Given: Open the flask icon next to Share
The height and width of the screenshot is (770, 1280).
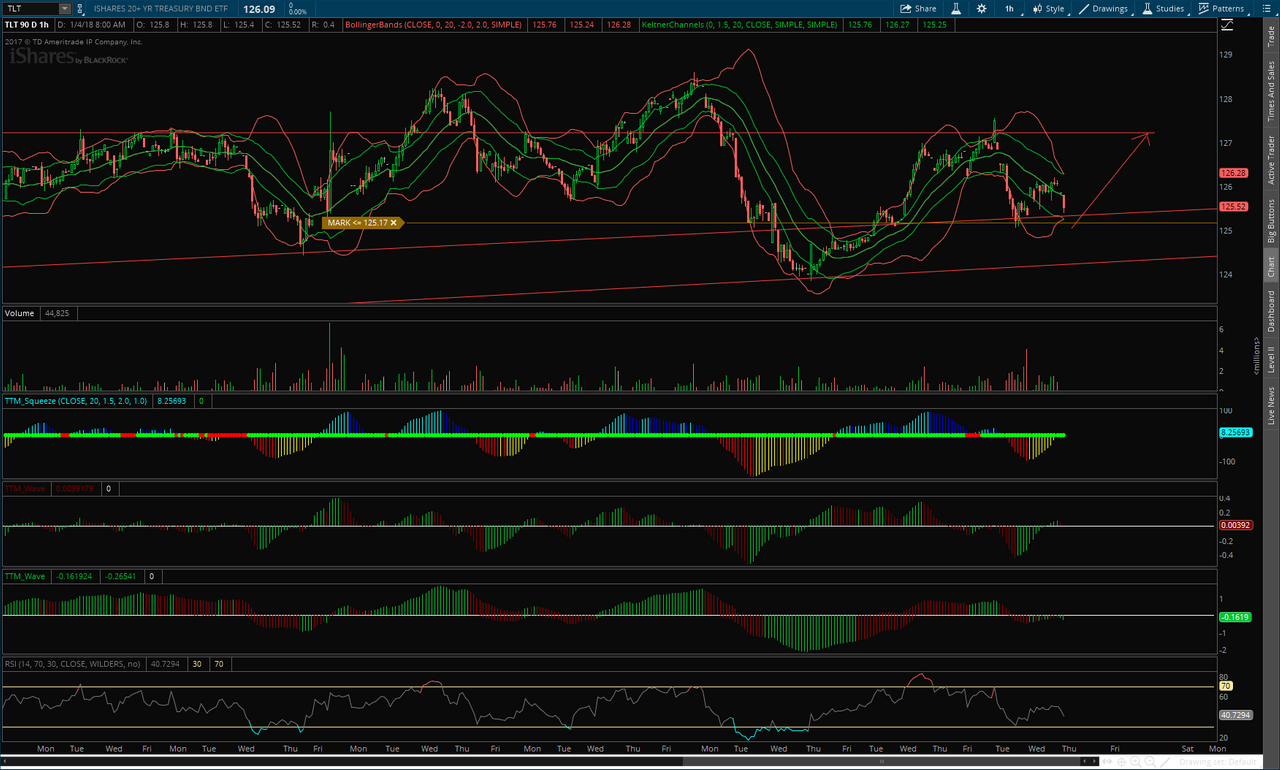Looking at the screenshot, I should pyautogui.click(x=956, y=9).
